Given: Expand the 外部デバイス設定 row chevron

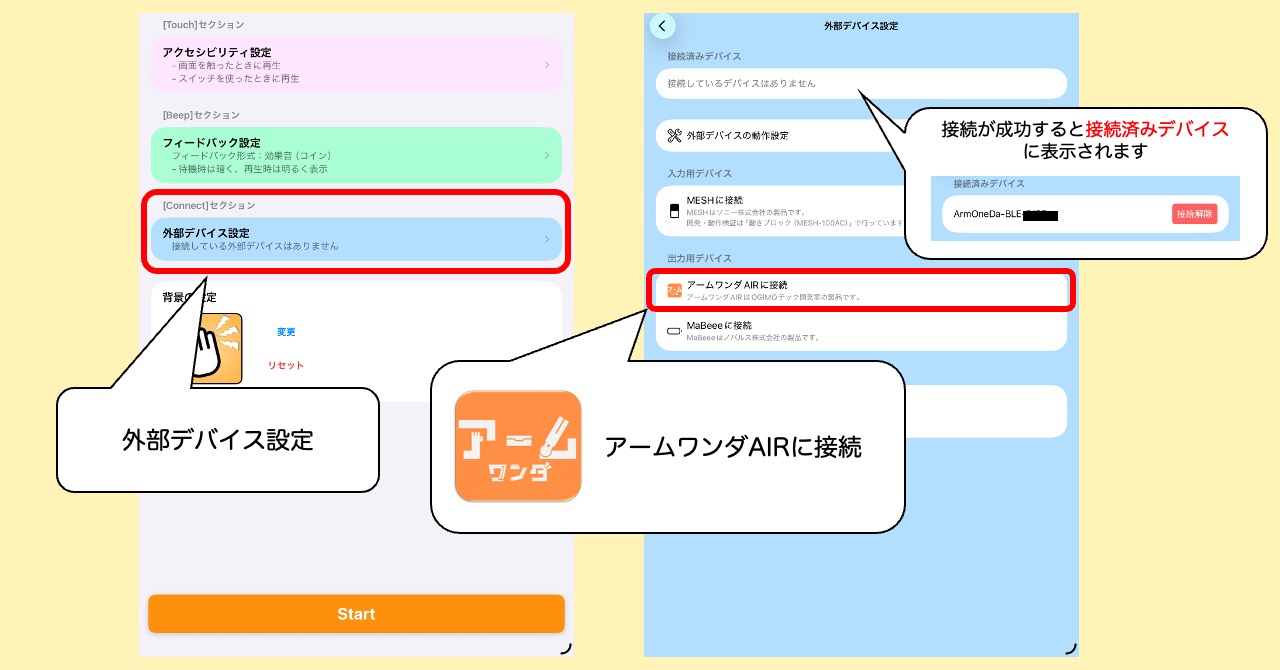Looking at the screenshot, I should [546, 239].
